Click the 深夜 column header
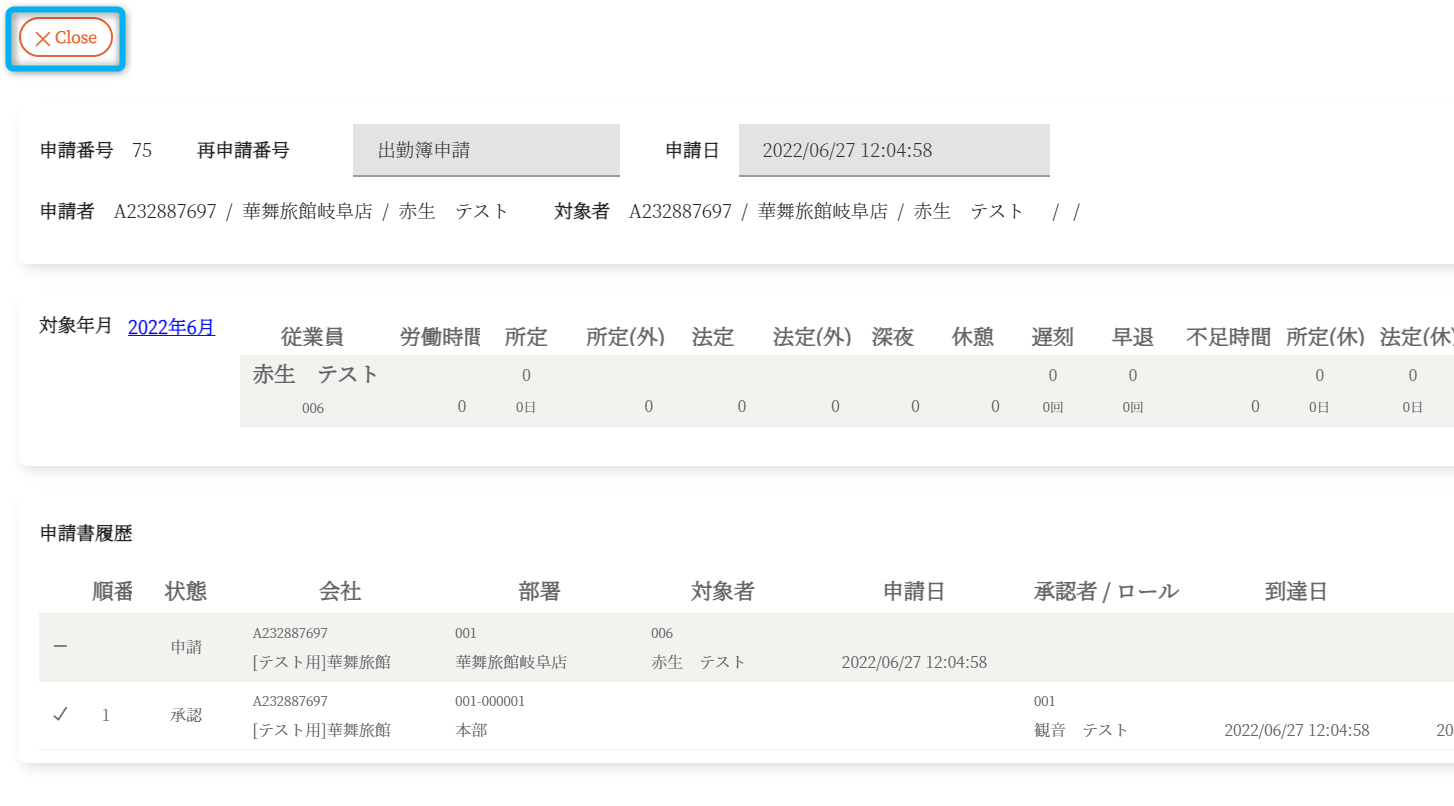The width and height of the screenshot is (1454, 806). point(892,337)
